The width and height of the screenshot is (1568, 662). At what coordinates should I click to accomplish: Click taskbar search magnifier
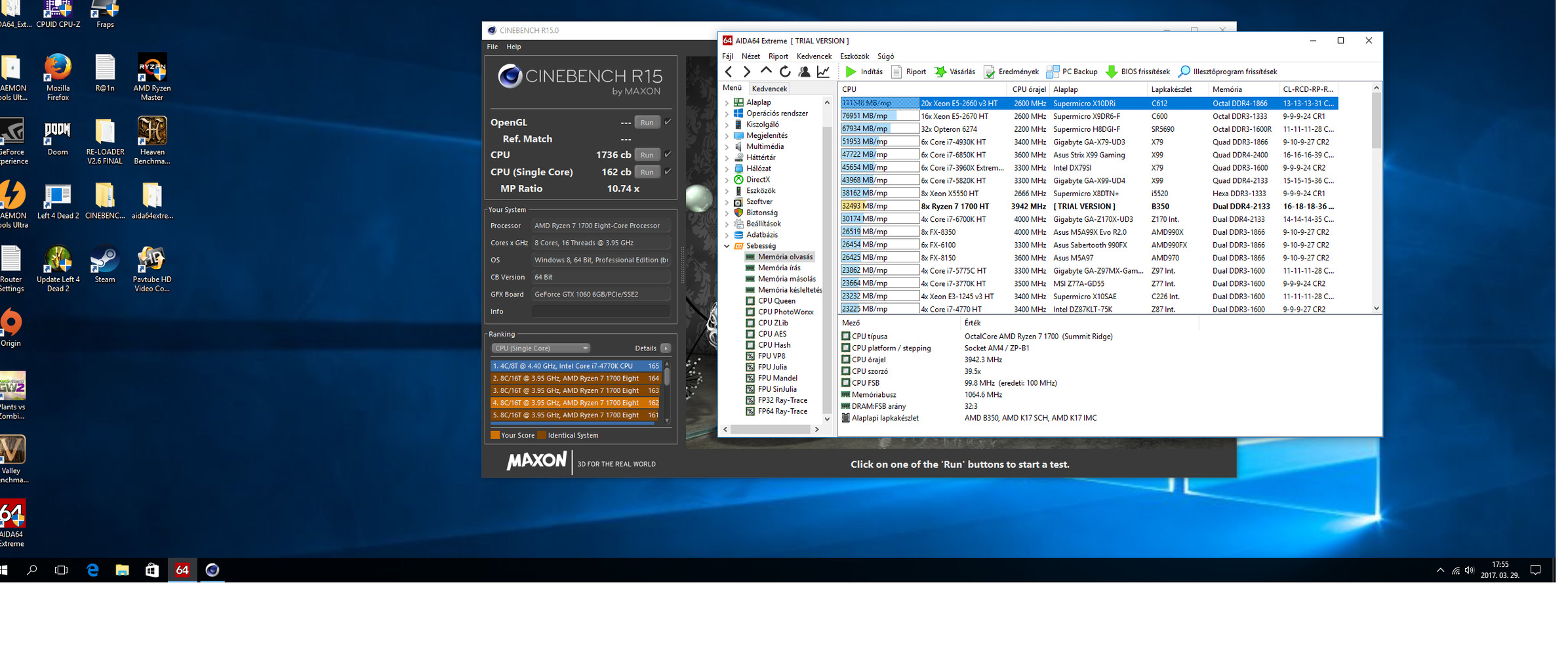click(x=31, y=570)
